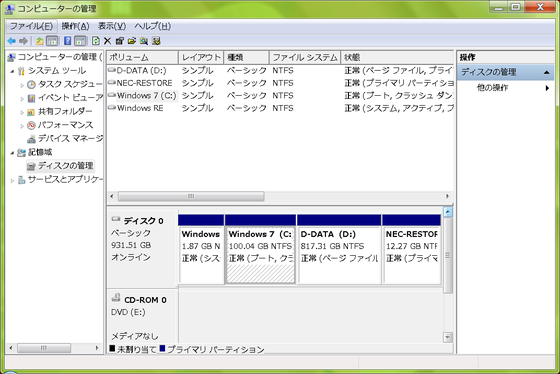Screen dimensions: 560x374
Task: Click the open folder toolbar icon
Action: (132, 41)
